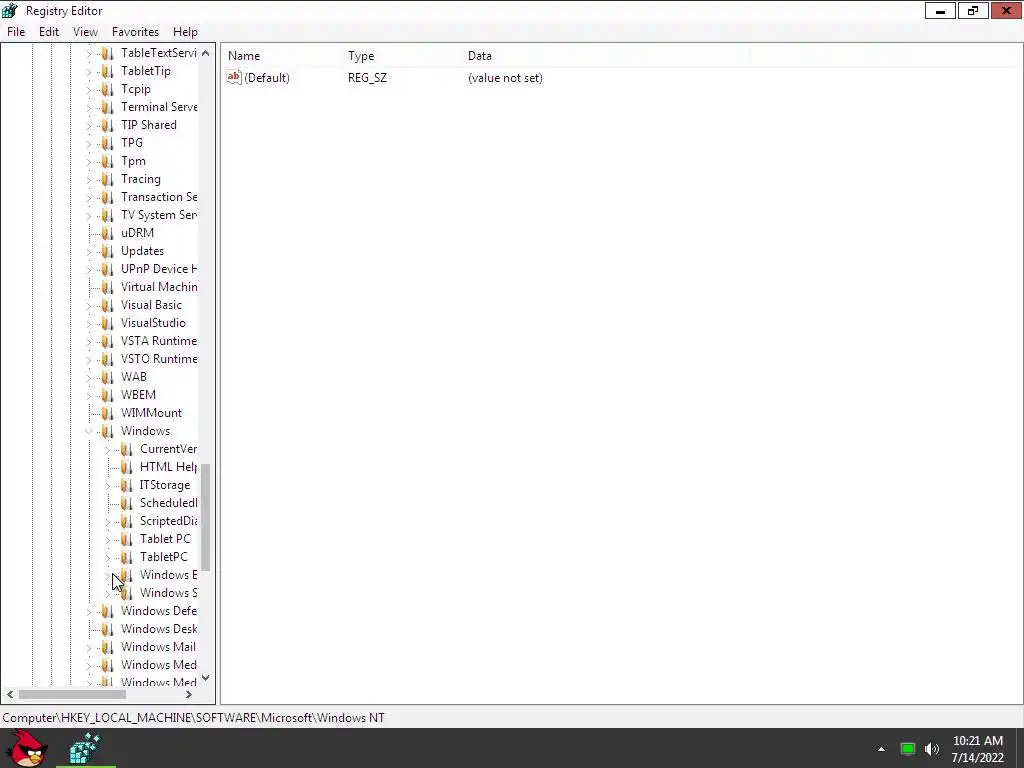Show hidden tray icons arrow

point(882,749)
